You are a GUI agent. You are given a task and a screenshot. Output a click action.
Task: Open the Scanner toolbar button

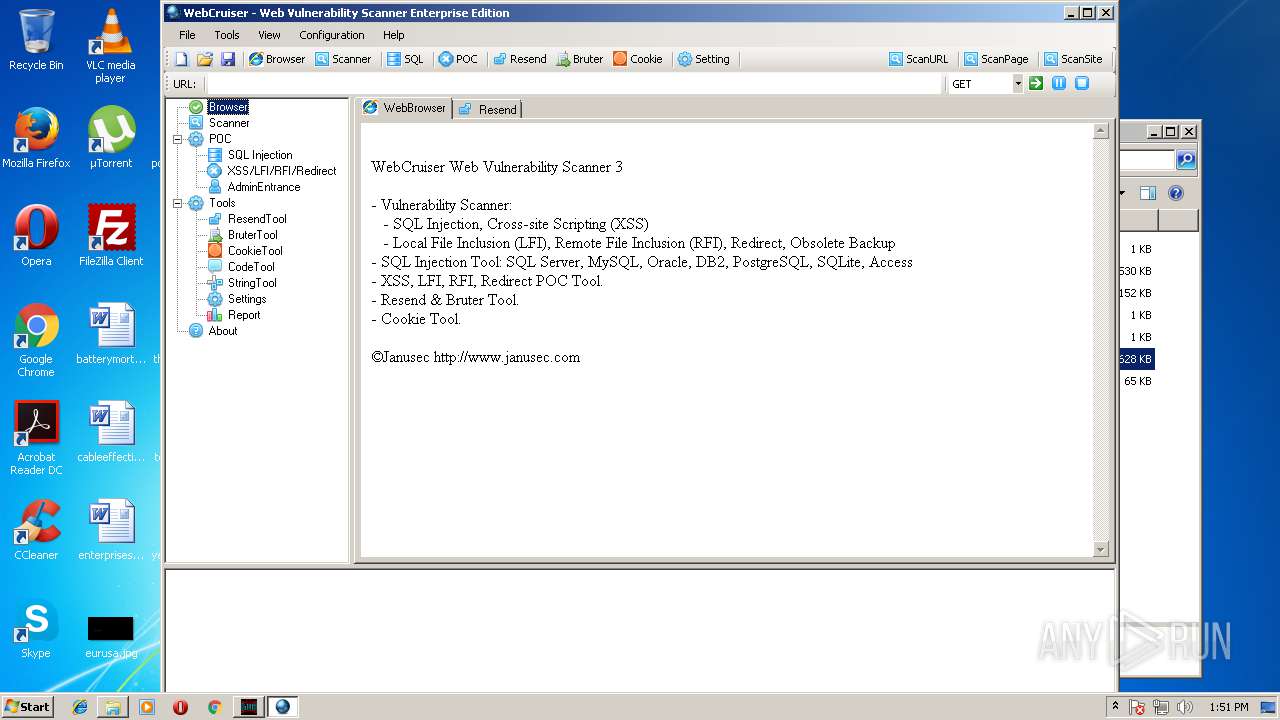343,59
